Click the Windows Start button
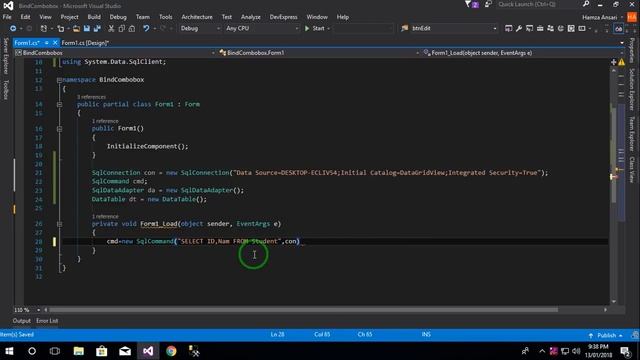The width and height of the screenshot is (640, 360). point(9,351)
